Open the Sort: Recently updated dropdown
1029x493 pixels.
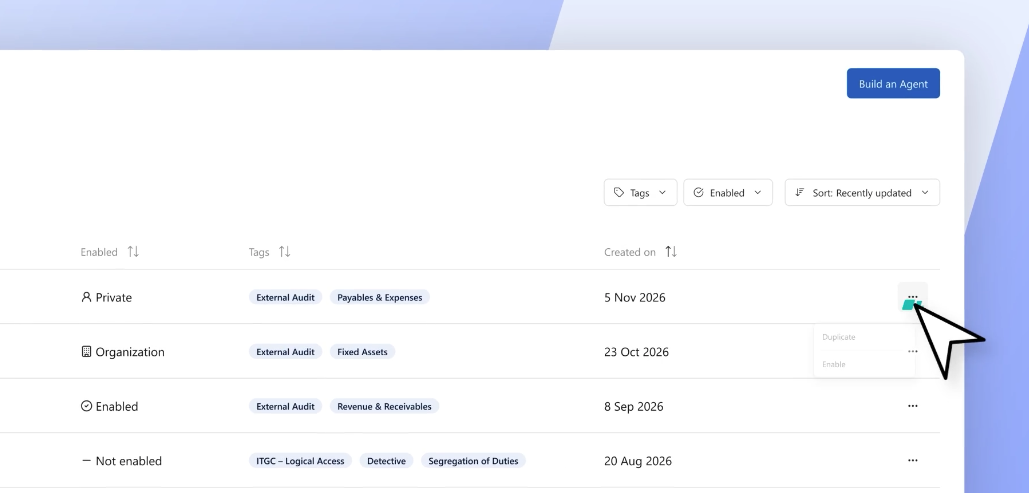[862, 192]
